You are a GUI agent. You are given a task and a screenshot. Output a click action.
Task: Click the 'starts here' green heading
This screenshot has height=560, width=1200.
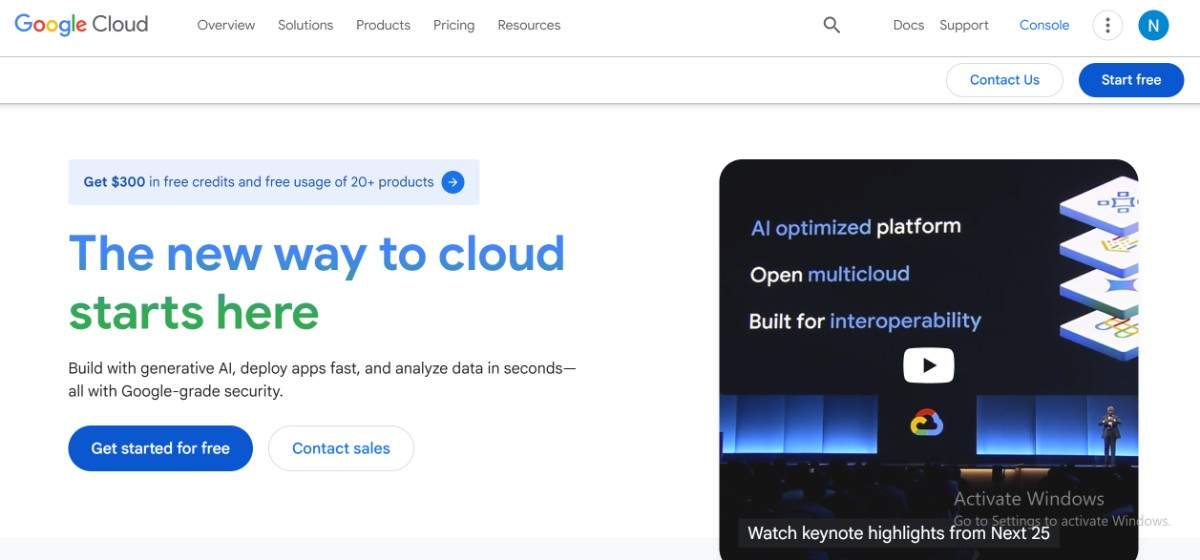click(x=194, y=311)
